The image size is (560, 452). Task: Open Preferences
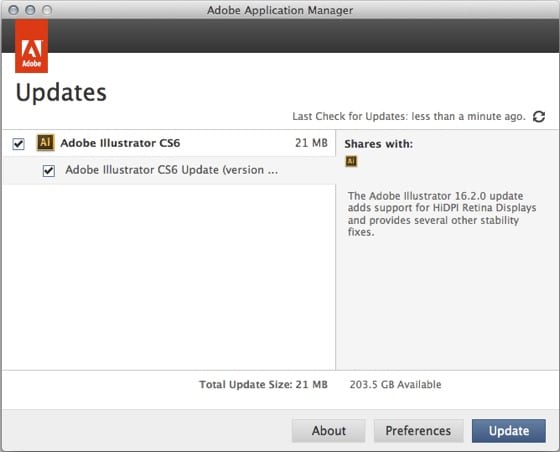coord(418,431)
